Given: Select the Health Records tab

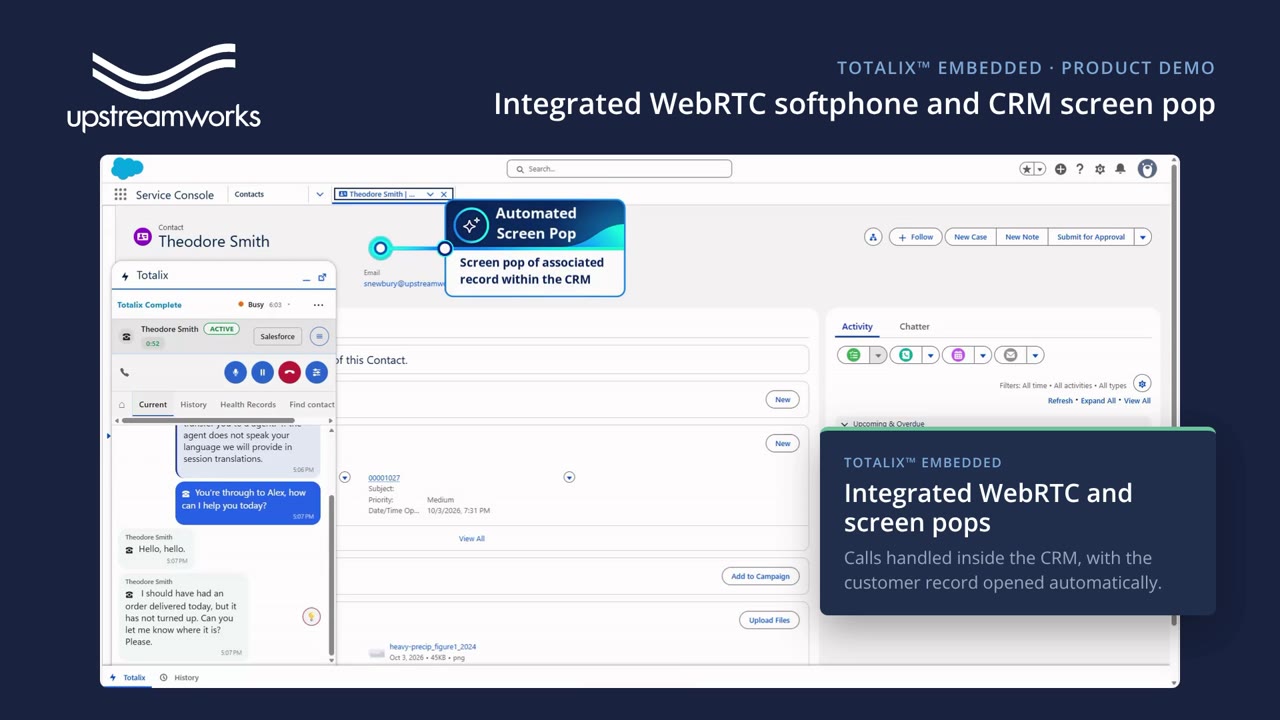Looking at the screenshot, I should [248, 405].
